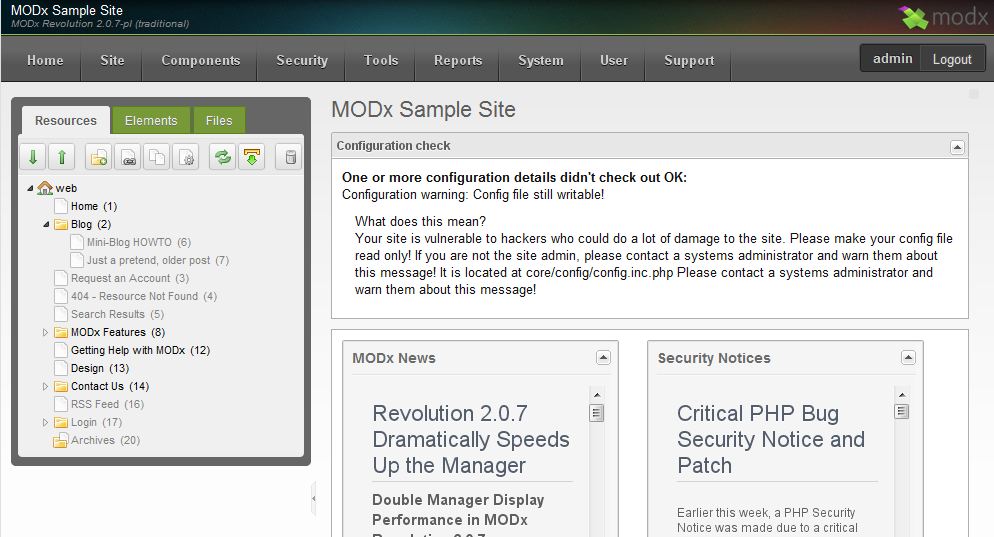Screen dimensions: 994x537
Task: Select 404 - Resource Not Found resource
Action: [x=144, y=296]
